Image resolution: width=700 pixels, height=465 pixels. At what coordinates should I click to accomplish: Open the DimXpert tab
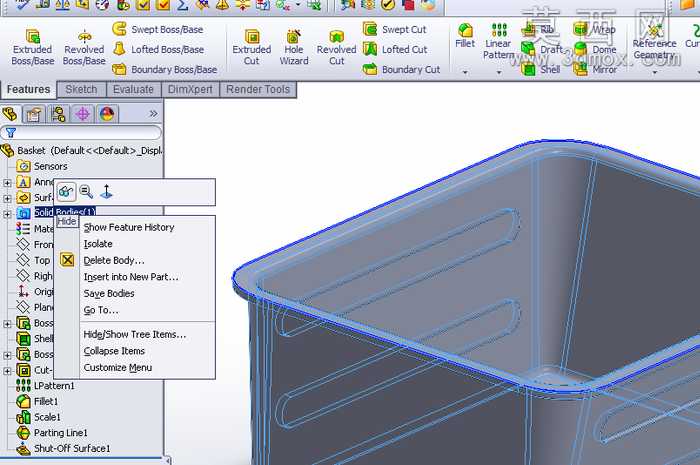click(190, 90)
